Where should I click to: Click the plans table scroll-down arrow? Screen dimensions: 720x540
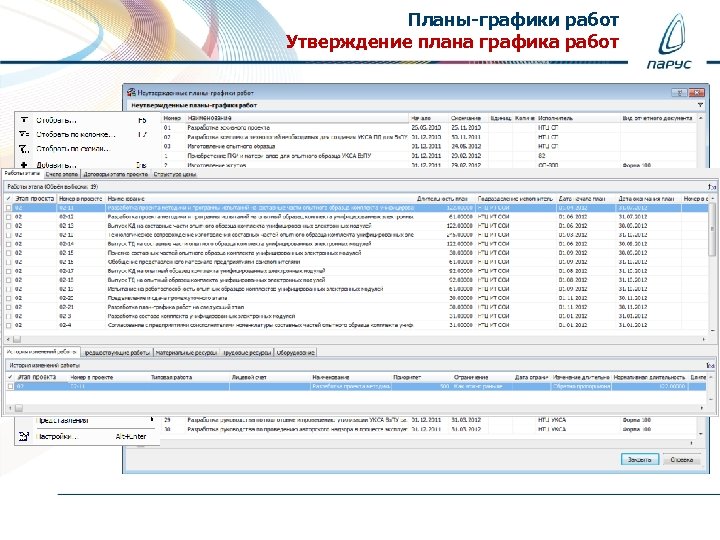click(x=701, y=434)
